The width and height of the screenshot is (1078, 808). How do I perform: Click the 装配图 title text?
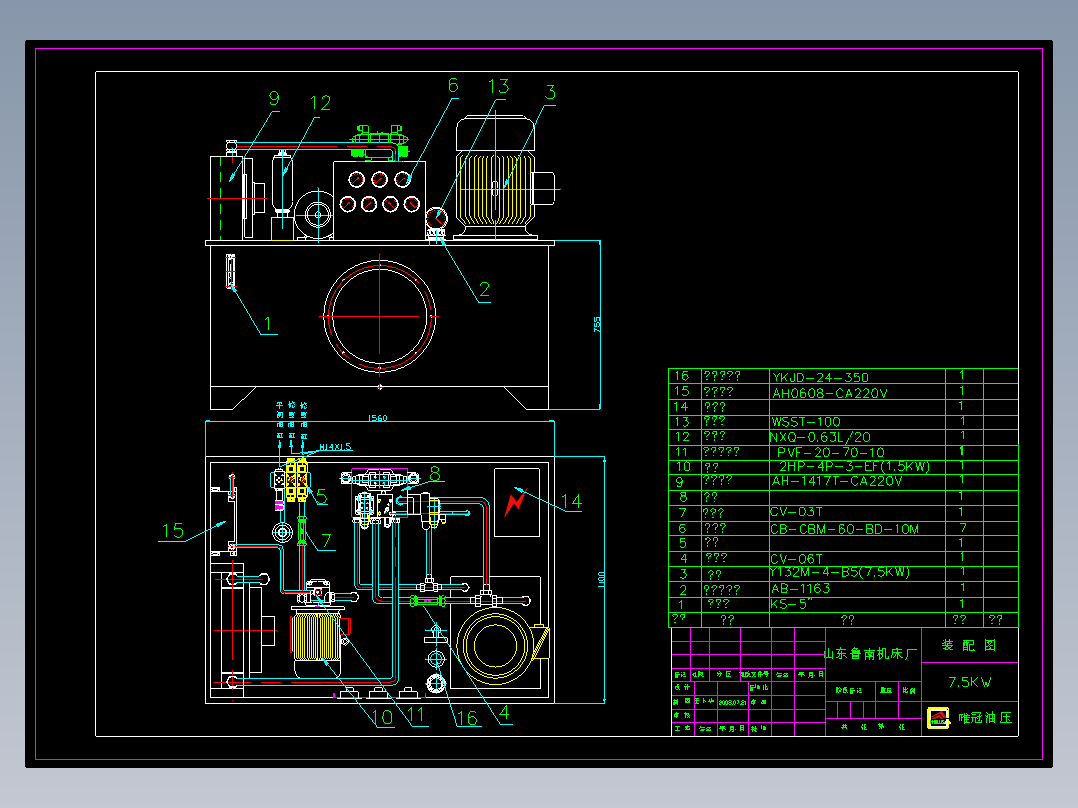[969, 645]
